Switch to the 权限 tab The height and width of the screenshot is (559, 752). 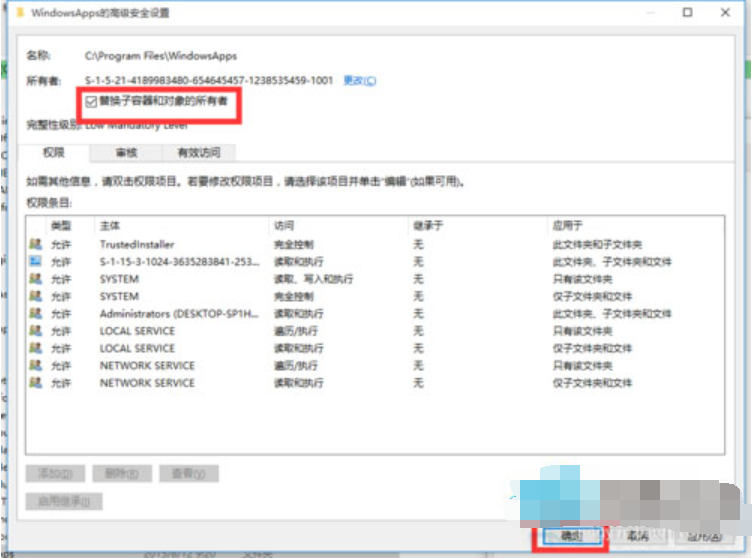[53, 152]
